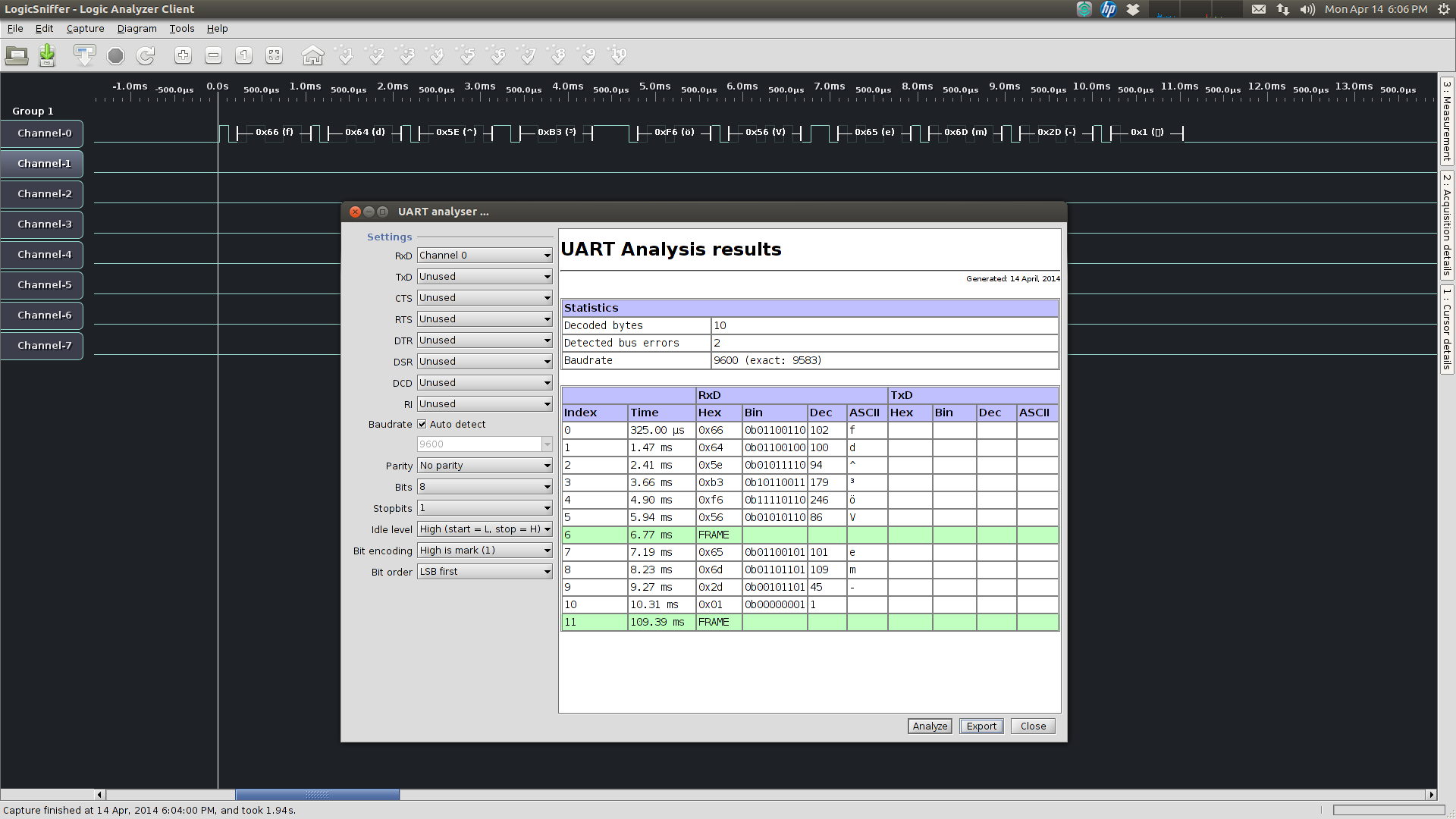The width and height of the screenshot is (1456, 819).
Task: Open the RxD Channel 0 dropdown
Action: (485, 256)
